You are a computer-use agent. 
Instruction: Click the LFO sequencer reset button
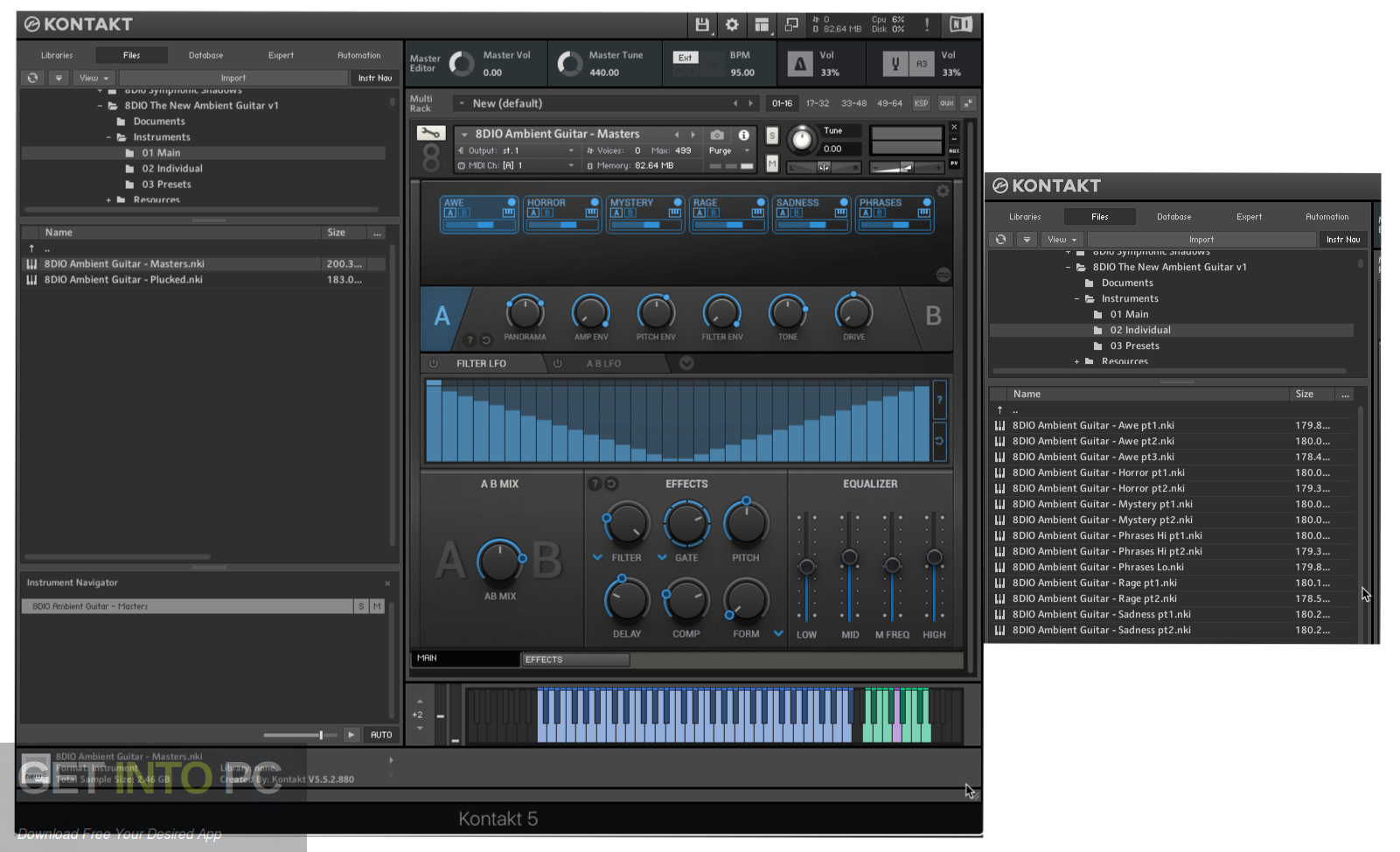point(939,441)
